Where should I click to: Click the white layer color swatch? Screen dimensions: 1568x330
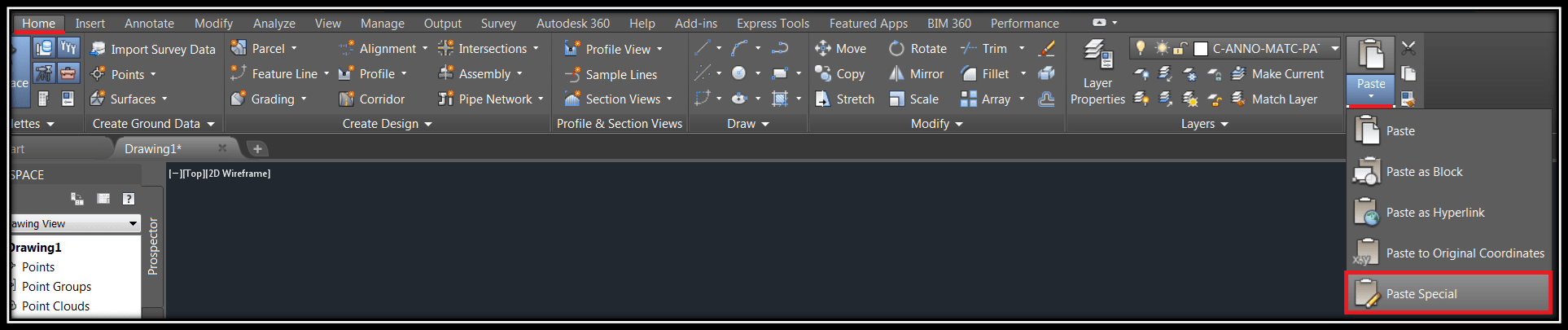click(x=1200, y=49)
